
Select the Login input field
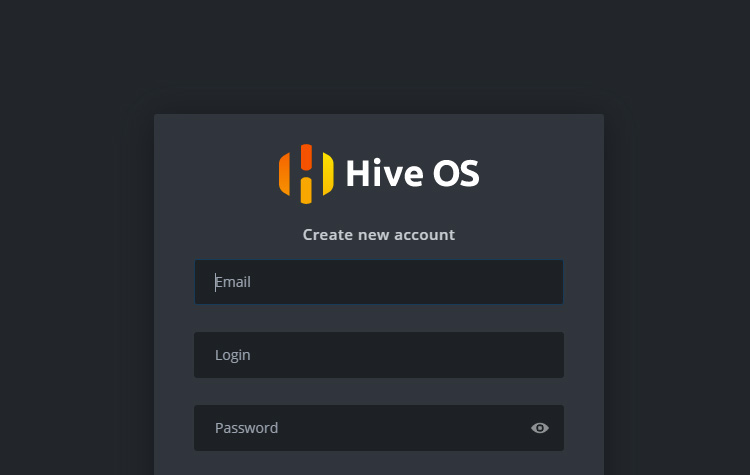(x=379, y=355)
